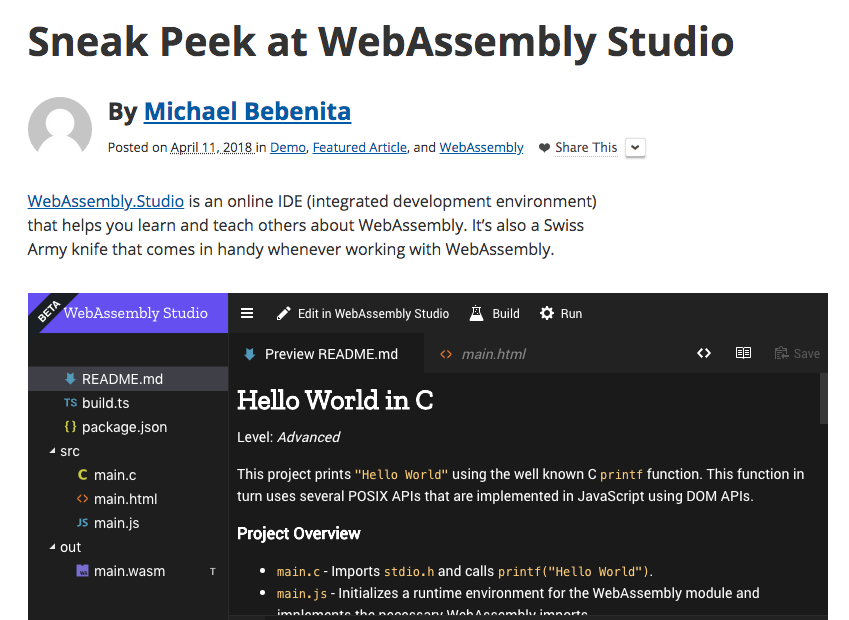Select main.js in file tree
The image size is (849, 620).
[128, 523]
